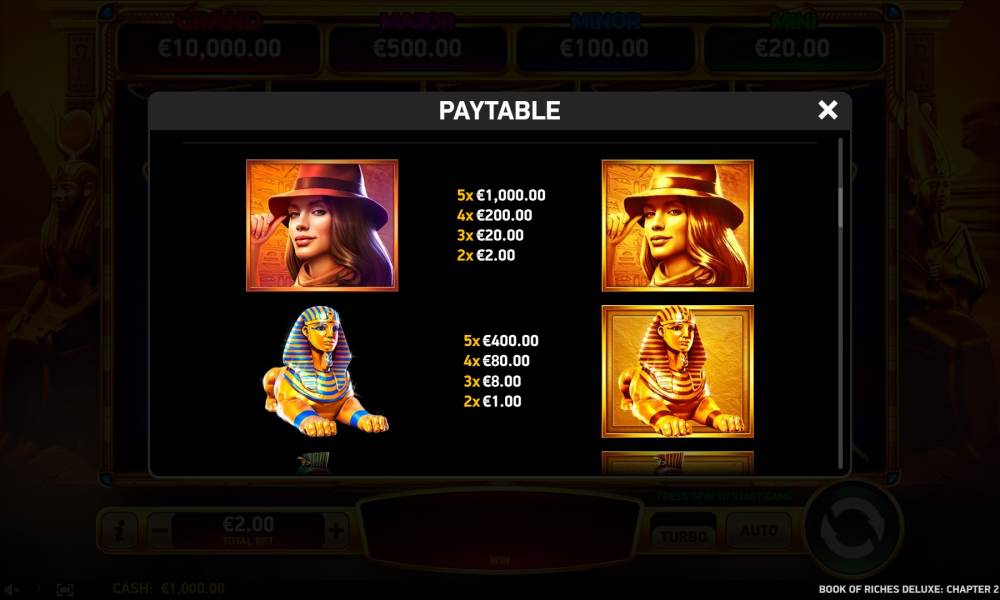
Task: Click the question mark help icon
Action: click(38, 590)
